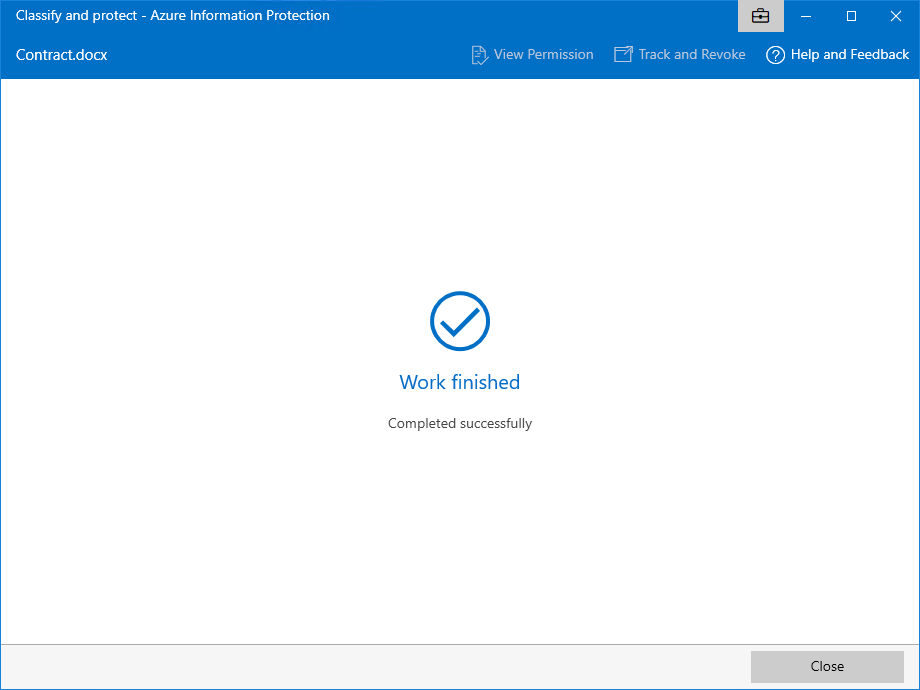Viewport: 920px width, 690px height.
Task: Open the View Permission text label
Action: (543, 55)
